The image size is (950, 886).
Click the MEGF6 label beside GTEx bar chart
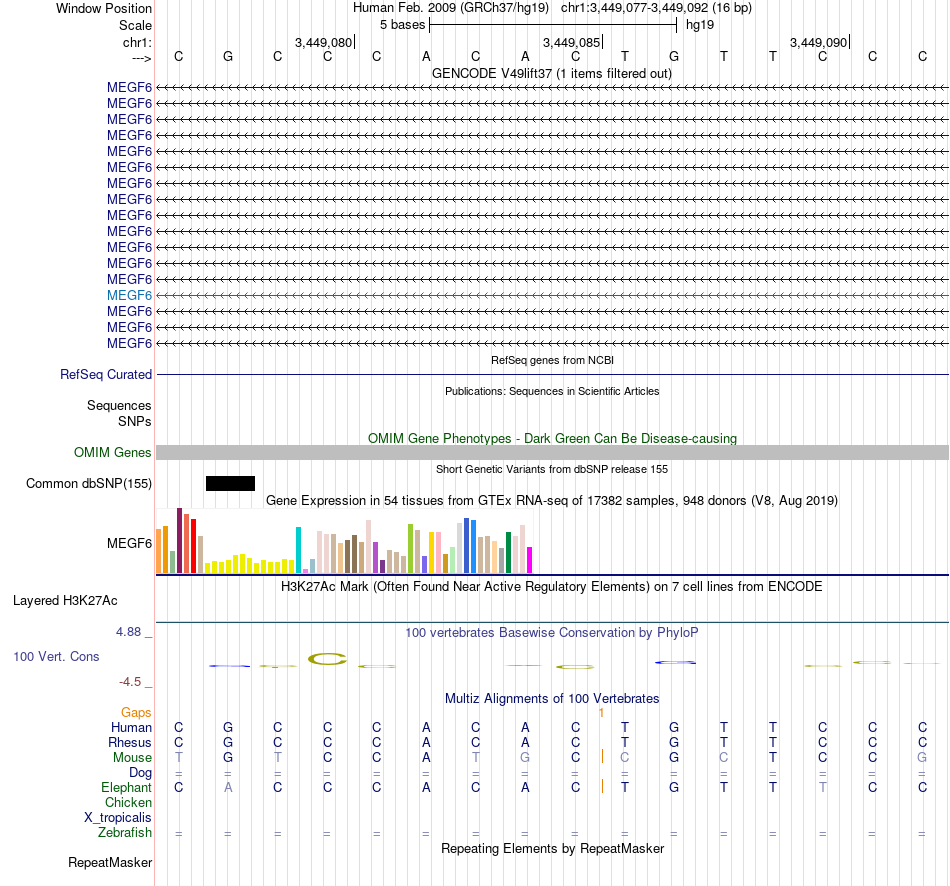pyautogui.click(x=129, y=543)
